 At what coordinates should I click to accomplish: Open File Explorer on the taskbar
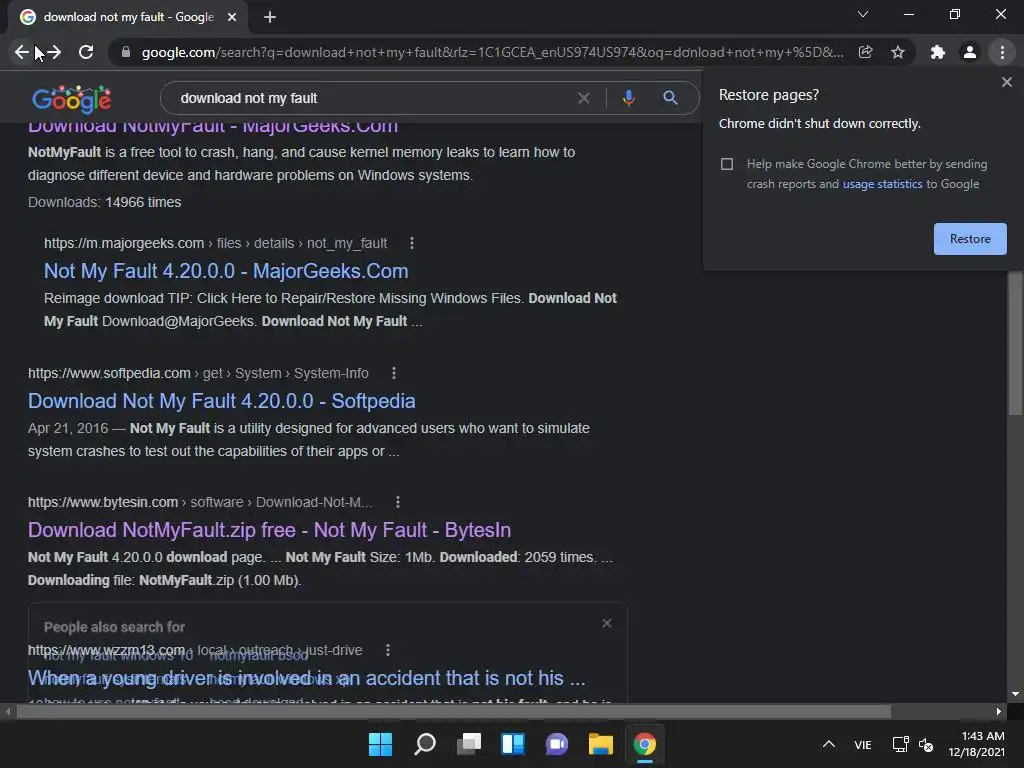[x=601, y=744]
